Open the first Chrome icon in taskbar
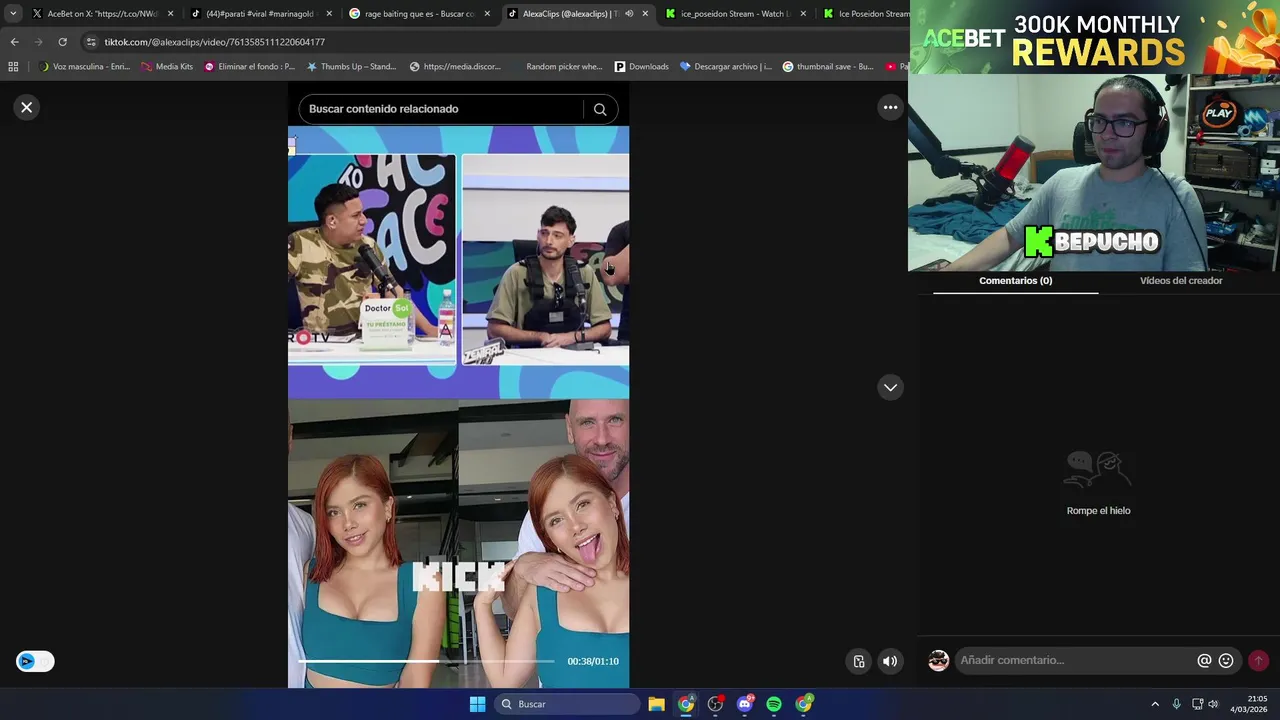 [x=686, y=704]
